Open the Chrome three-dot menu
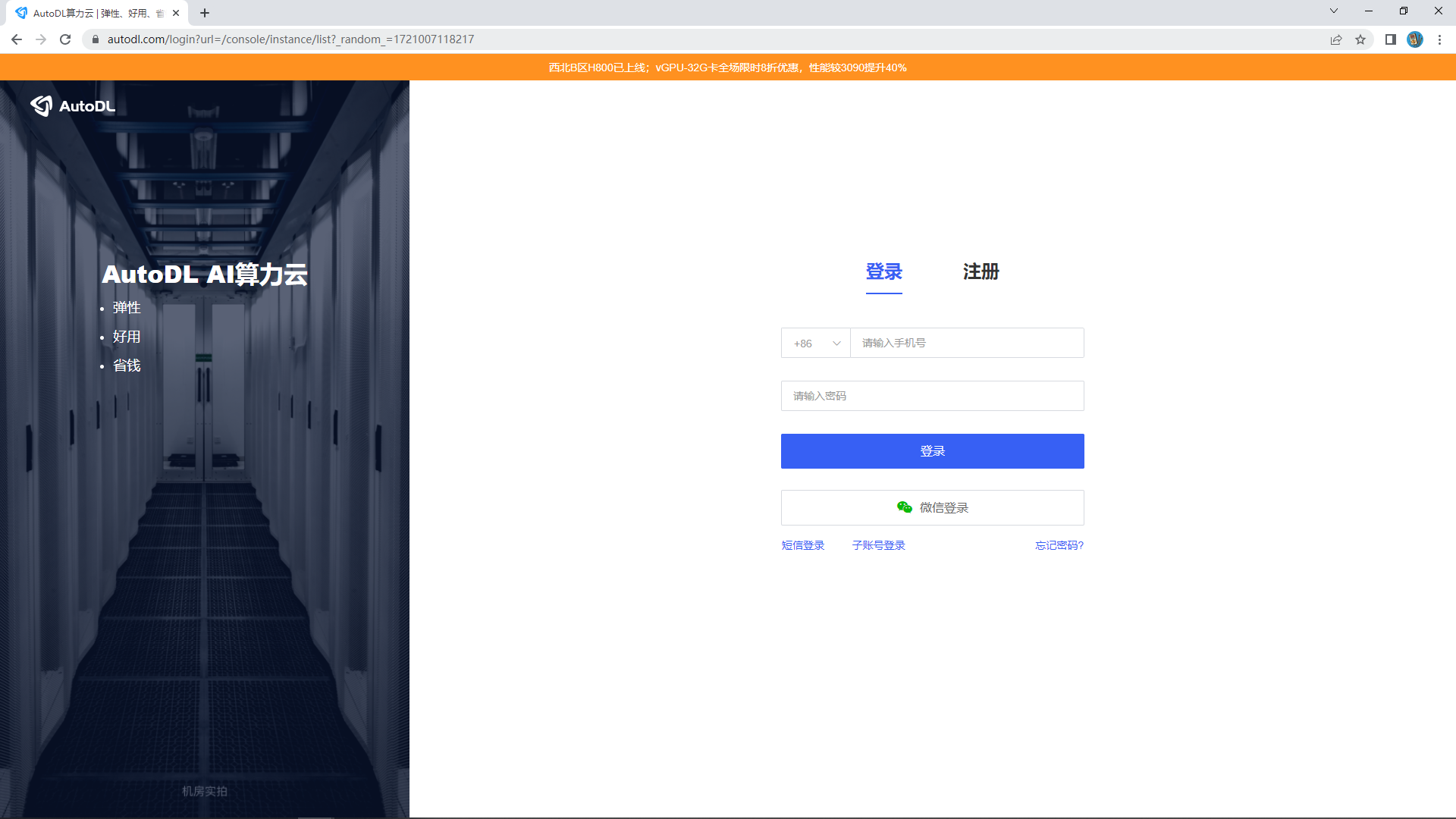Viewport: 1456px width, 819px height. click(1439, 39)
